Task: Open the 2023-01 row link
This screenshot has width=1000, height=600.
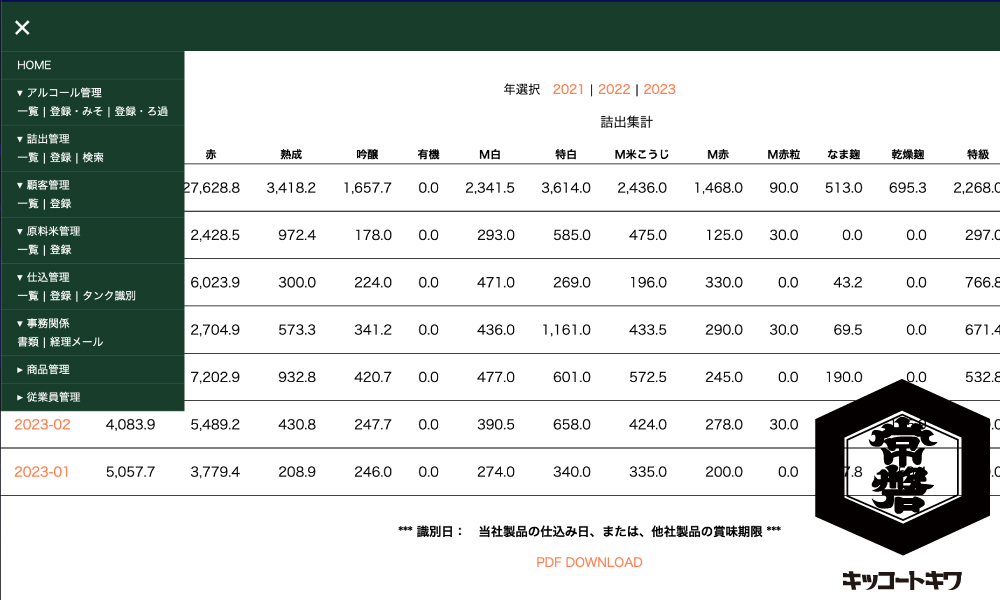Action: [42, 472]
